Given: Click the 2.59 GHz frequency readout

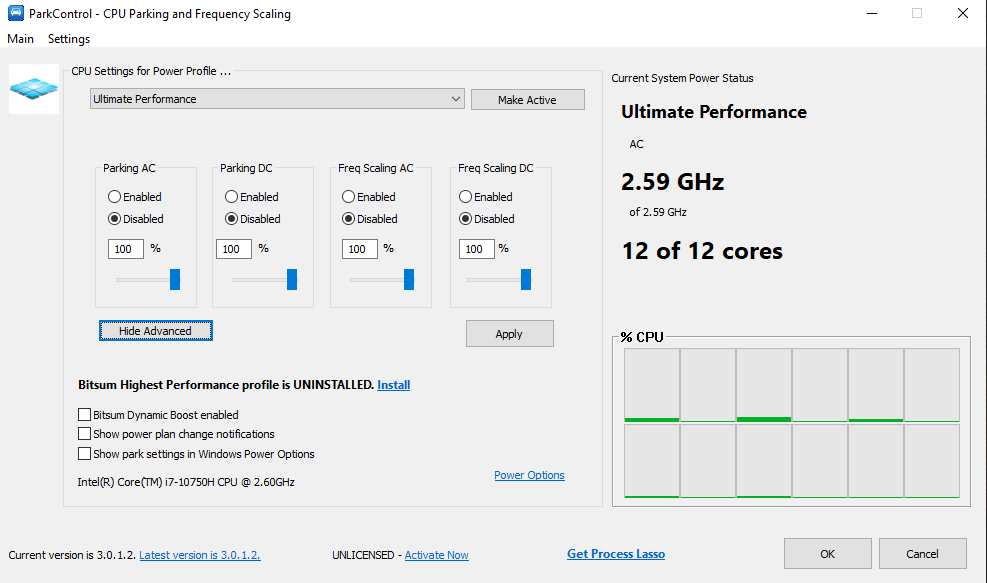Looking at the screenshot, I should [x=672, y=182].
